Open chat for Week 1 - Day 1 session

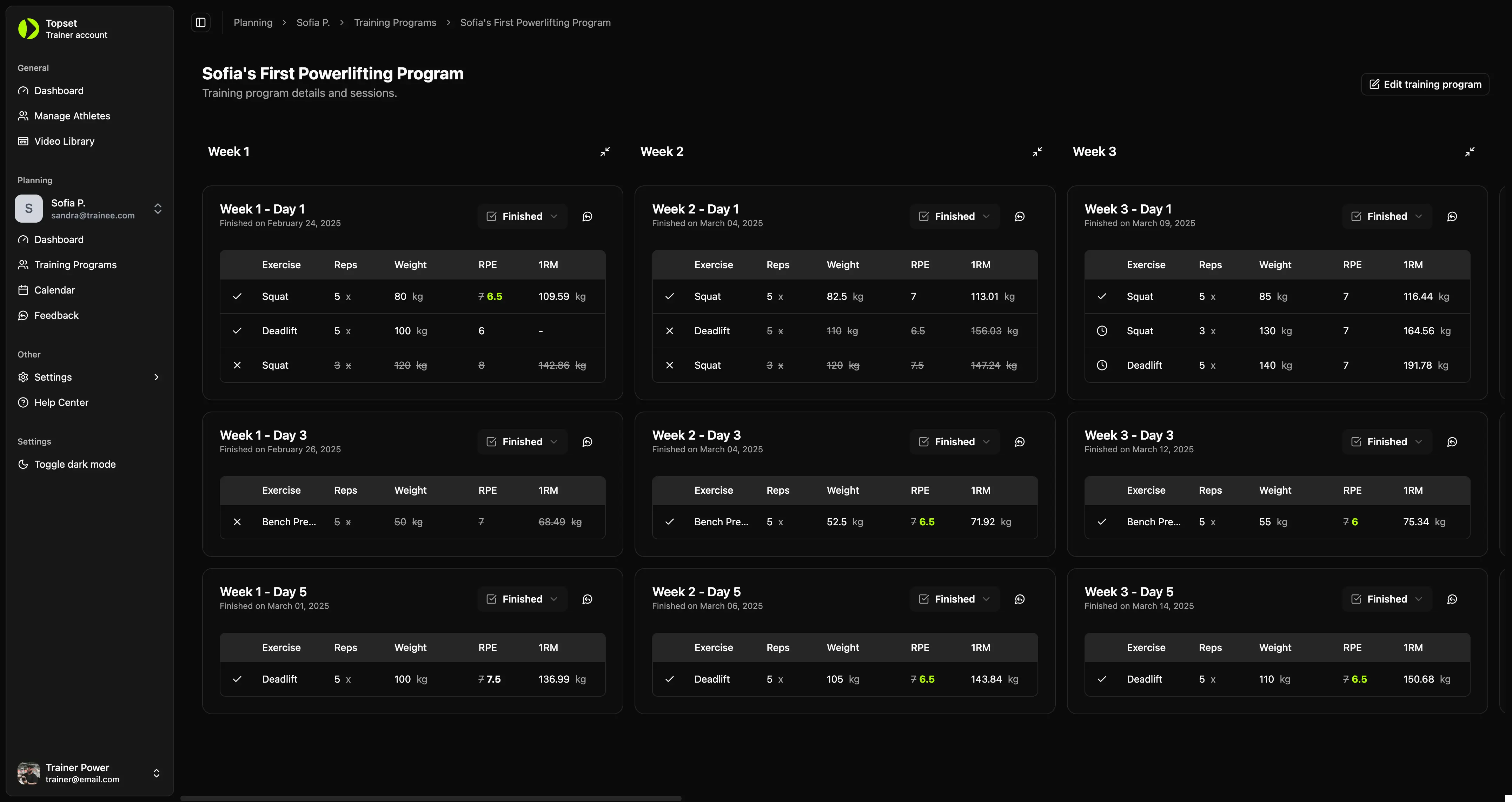click(587, 216)
